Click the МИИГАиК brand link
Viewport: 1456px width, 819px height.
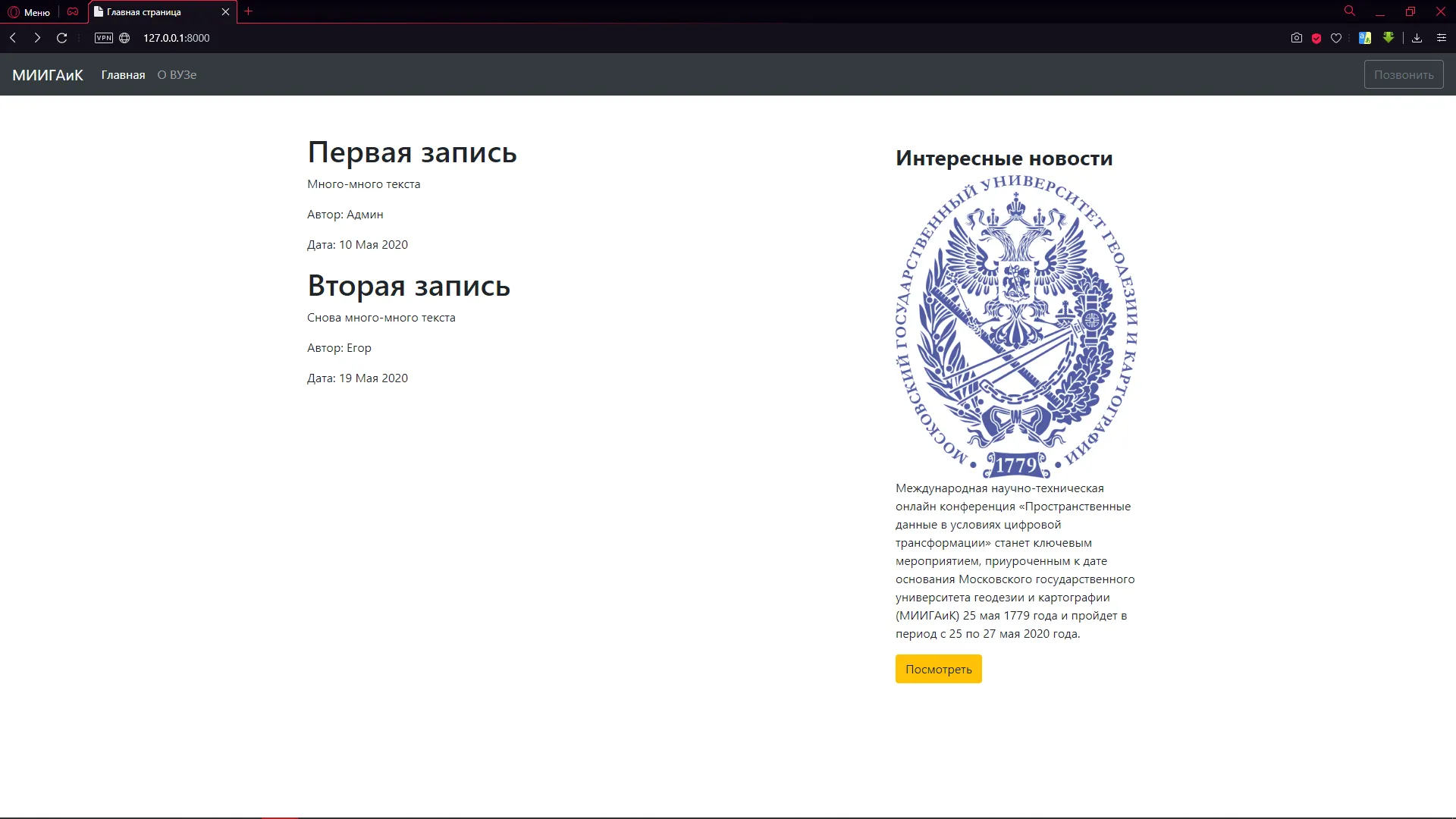[x=48, y=74]
